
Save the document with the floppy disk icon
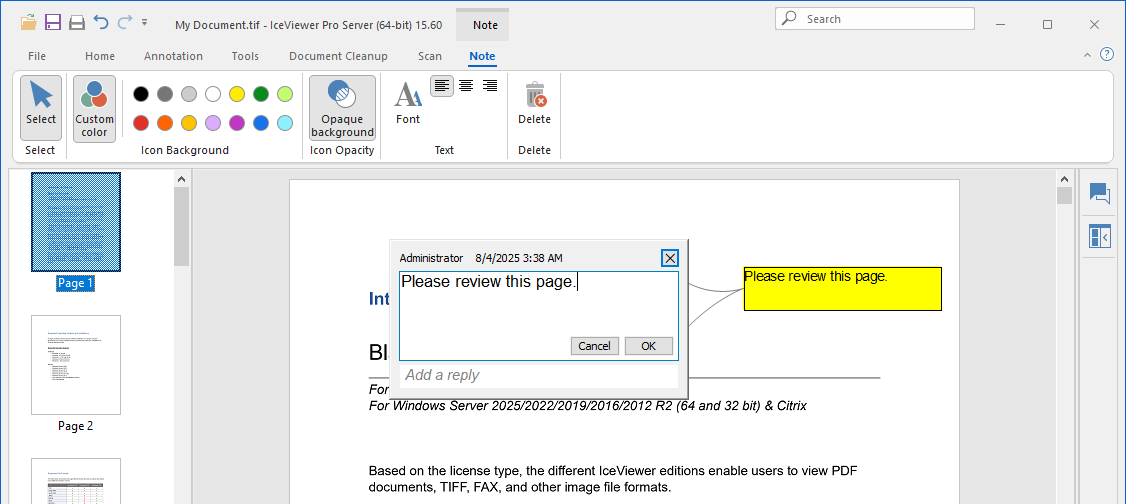pos(52,22)
